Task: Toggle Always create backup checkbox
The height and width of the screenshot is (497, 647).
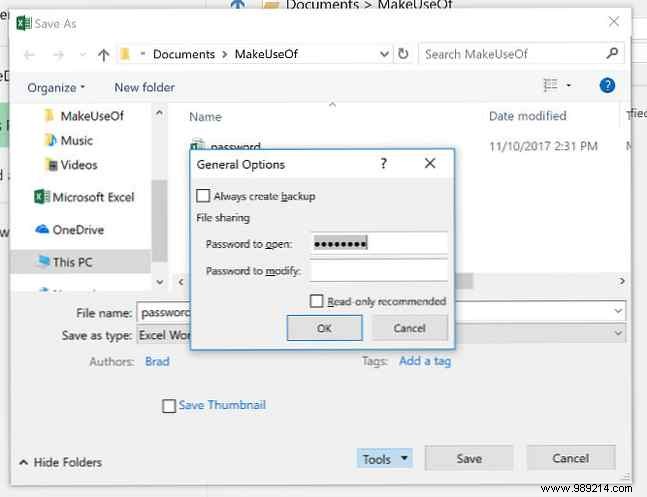Action: pos(203,196)
